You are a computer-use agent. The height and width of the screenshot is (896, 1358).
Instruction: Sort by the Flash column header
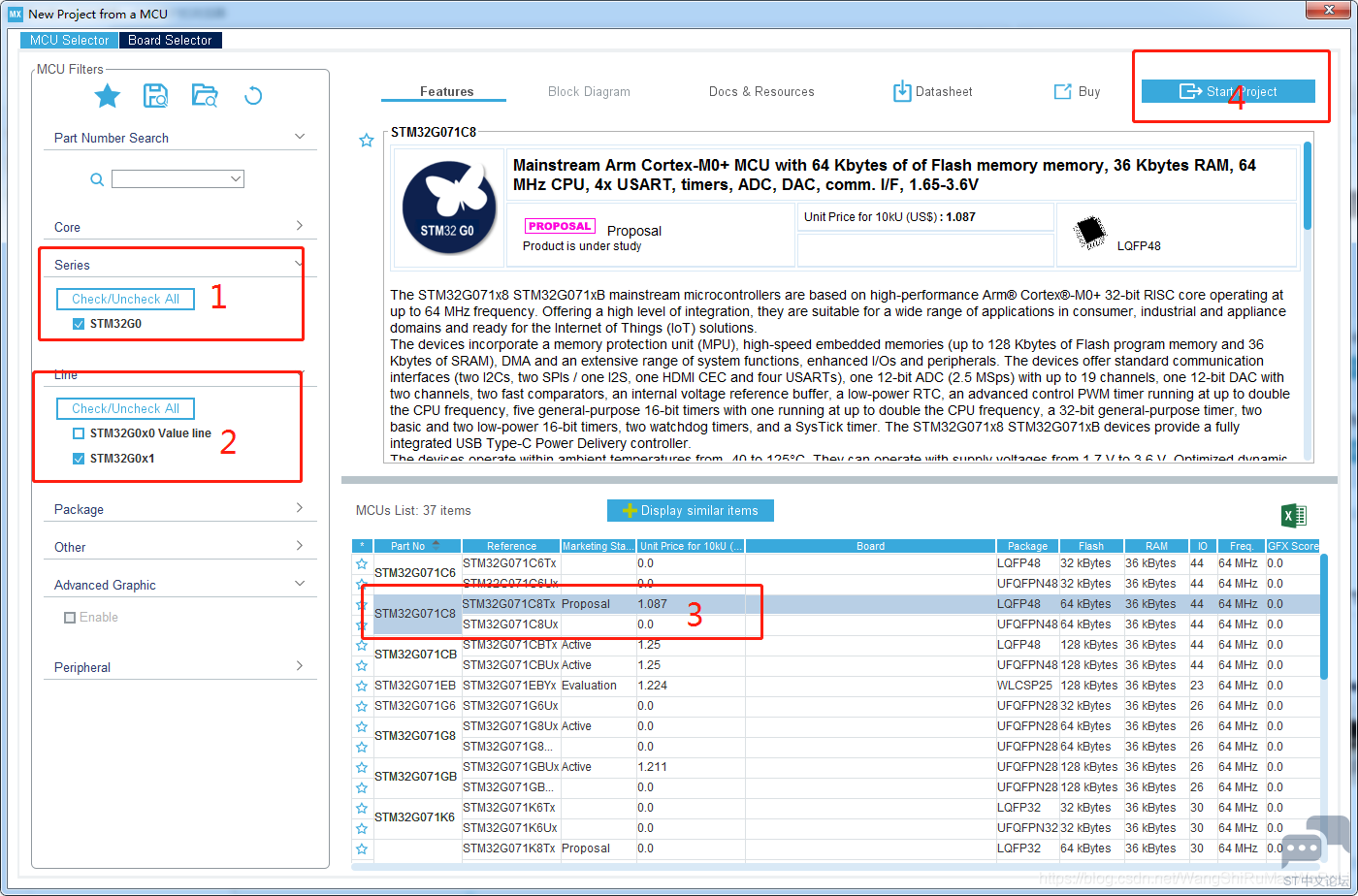[1090, 546]
